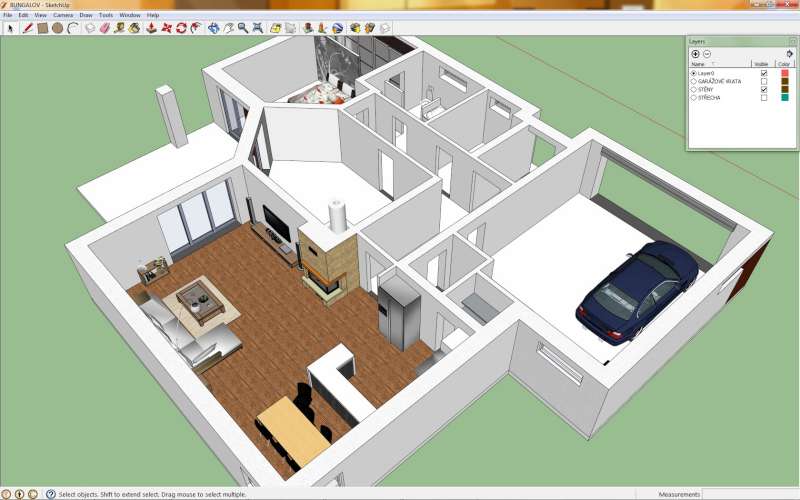800x500 pixels.
Task: Open the Camera menu
Action: point(62,15)
